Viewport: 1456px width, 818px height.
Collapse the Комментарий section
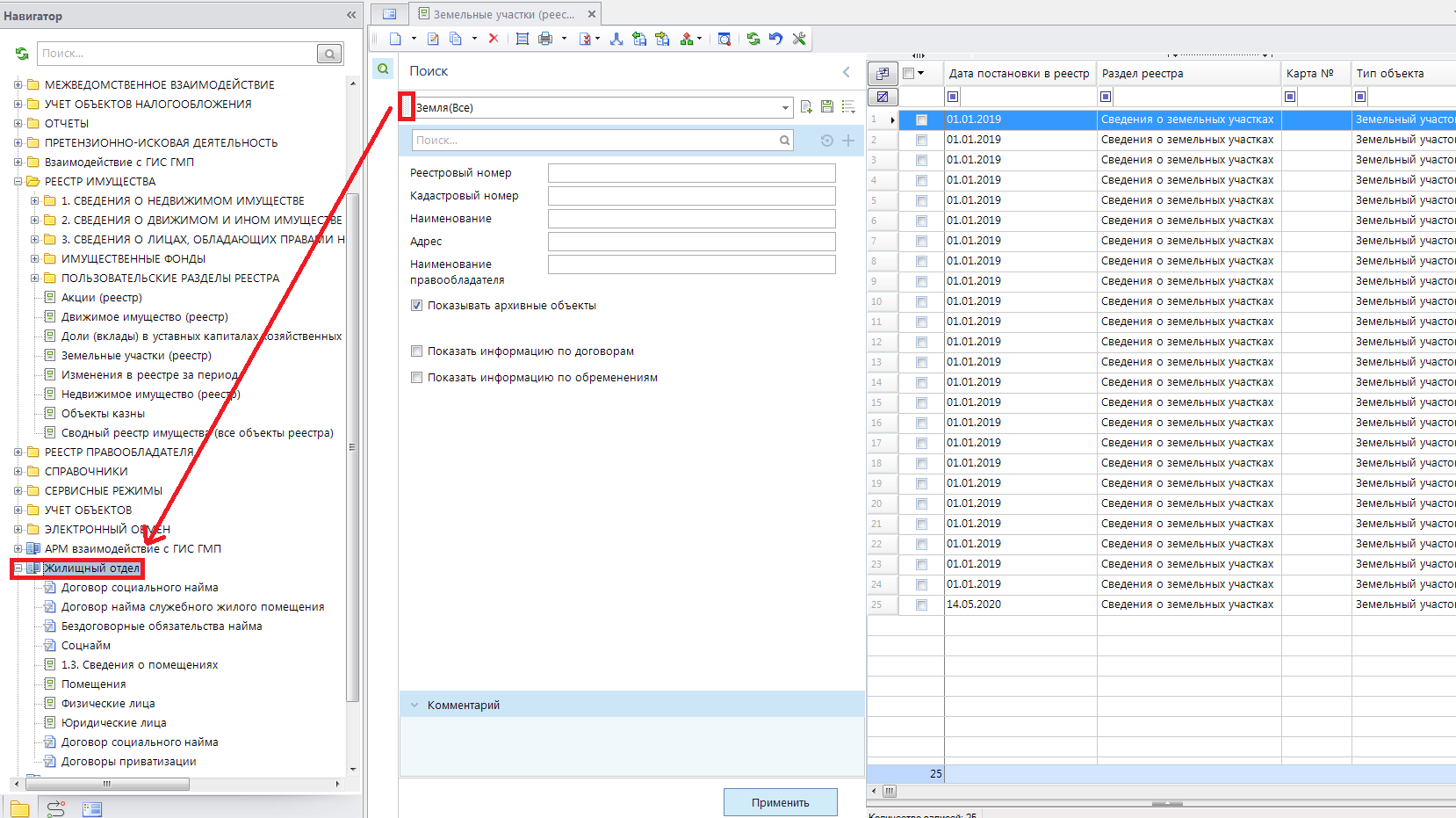414,705
